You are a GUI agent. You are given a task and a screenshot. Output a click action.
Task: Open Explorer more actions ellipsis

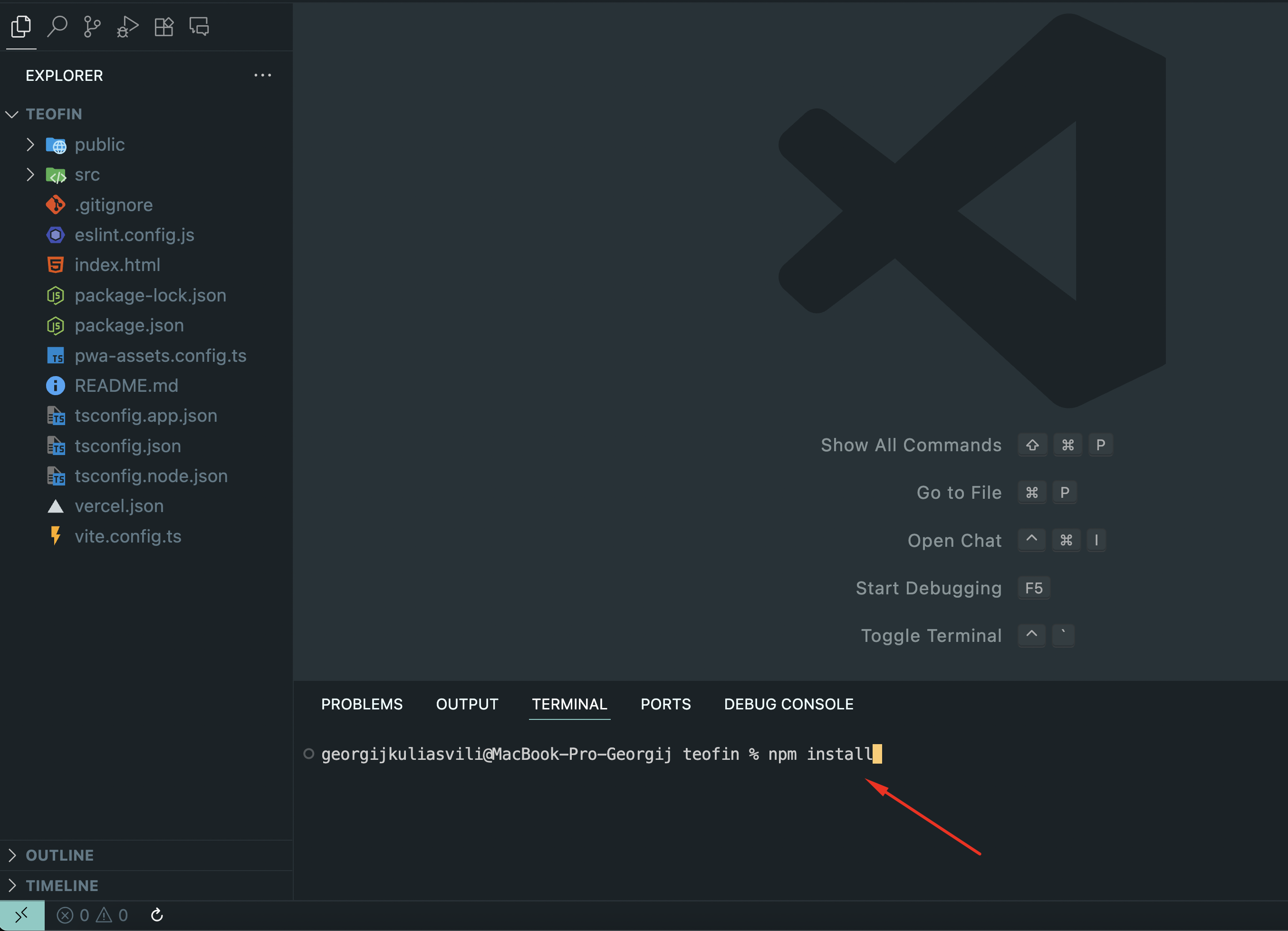(x=262, y=75)
